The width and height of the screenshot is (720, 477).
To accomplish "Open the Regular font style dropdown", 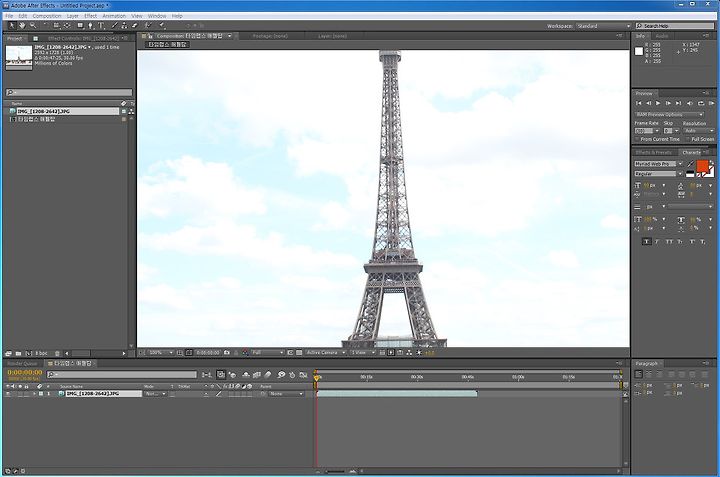I will 658,174.
